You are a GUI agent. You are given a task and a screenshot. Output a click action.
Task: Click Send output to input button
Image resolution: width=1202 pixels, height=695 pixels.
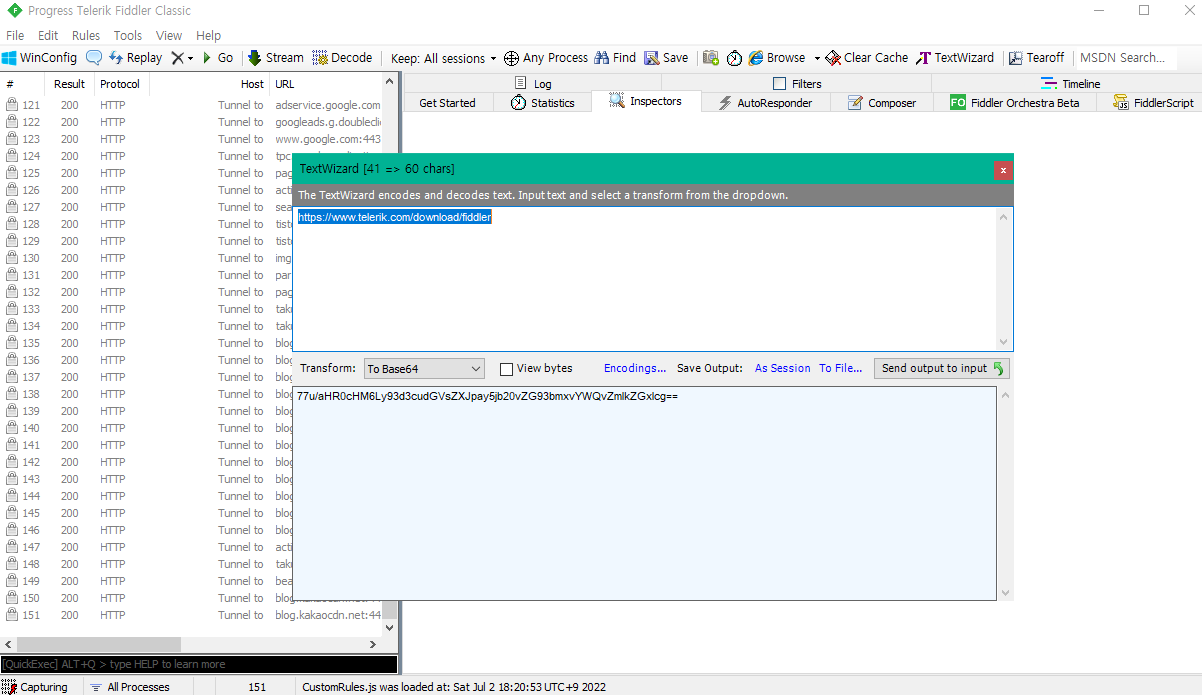942,369
